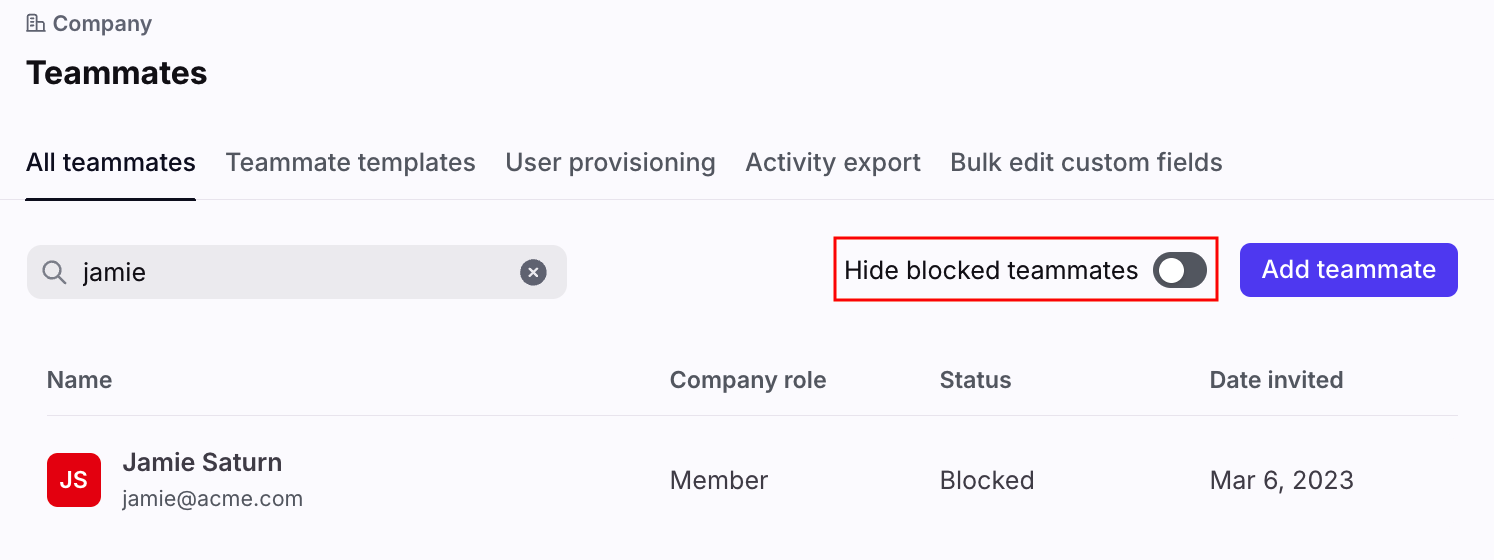The width and height of the screenshot is (1494, 560).
Task: Open Jamie Saturn's teammate profile
Action: (x=202, y=462)
